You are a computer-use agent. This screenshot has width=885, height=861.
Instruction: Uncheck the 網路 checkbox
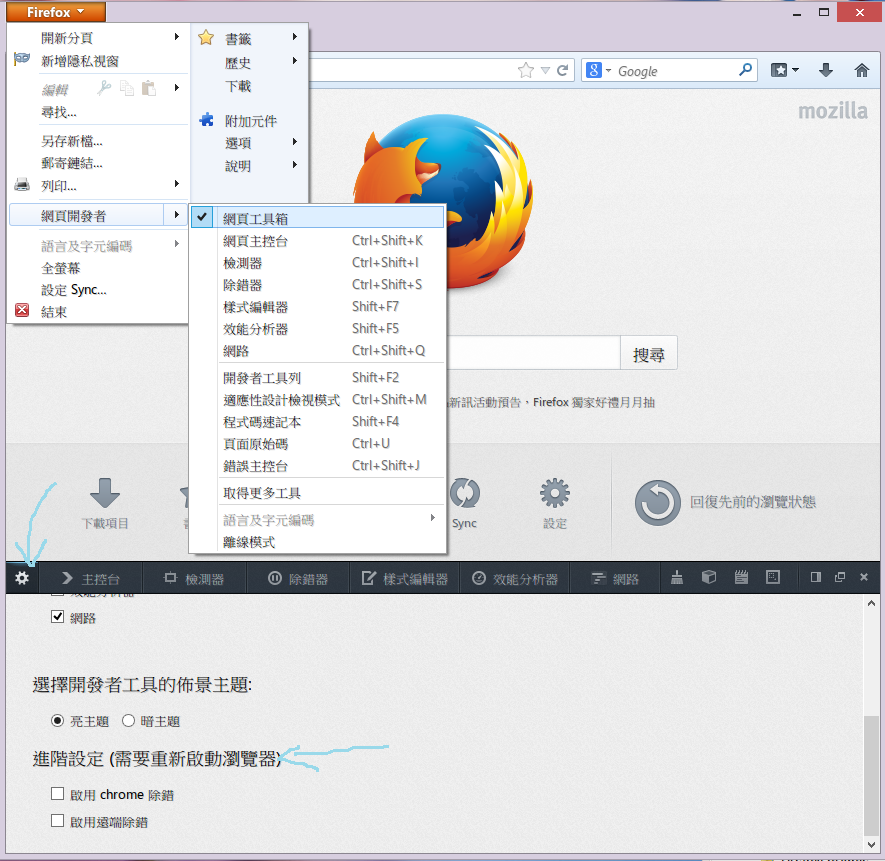pos(58,618)
